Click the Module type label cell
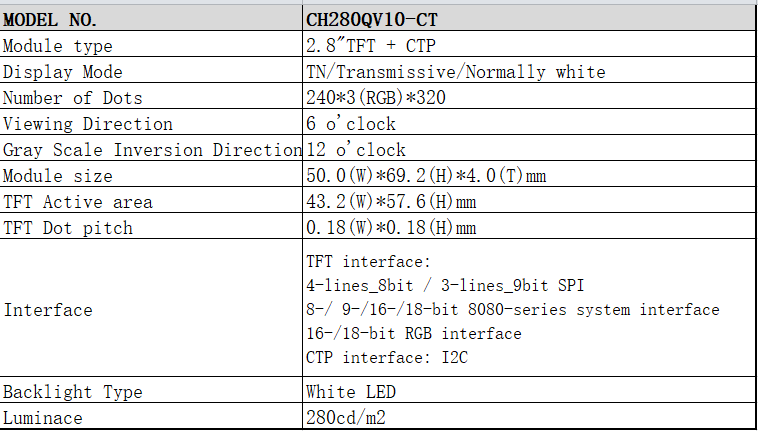Screen dimensions: 758x431 pyautogui.click(x=59, y=46)
